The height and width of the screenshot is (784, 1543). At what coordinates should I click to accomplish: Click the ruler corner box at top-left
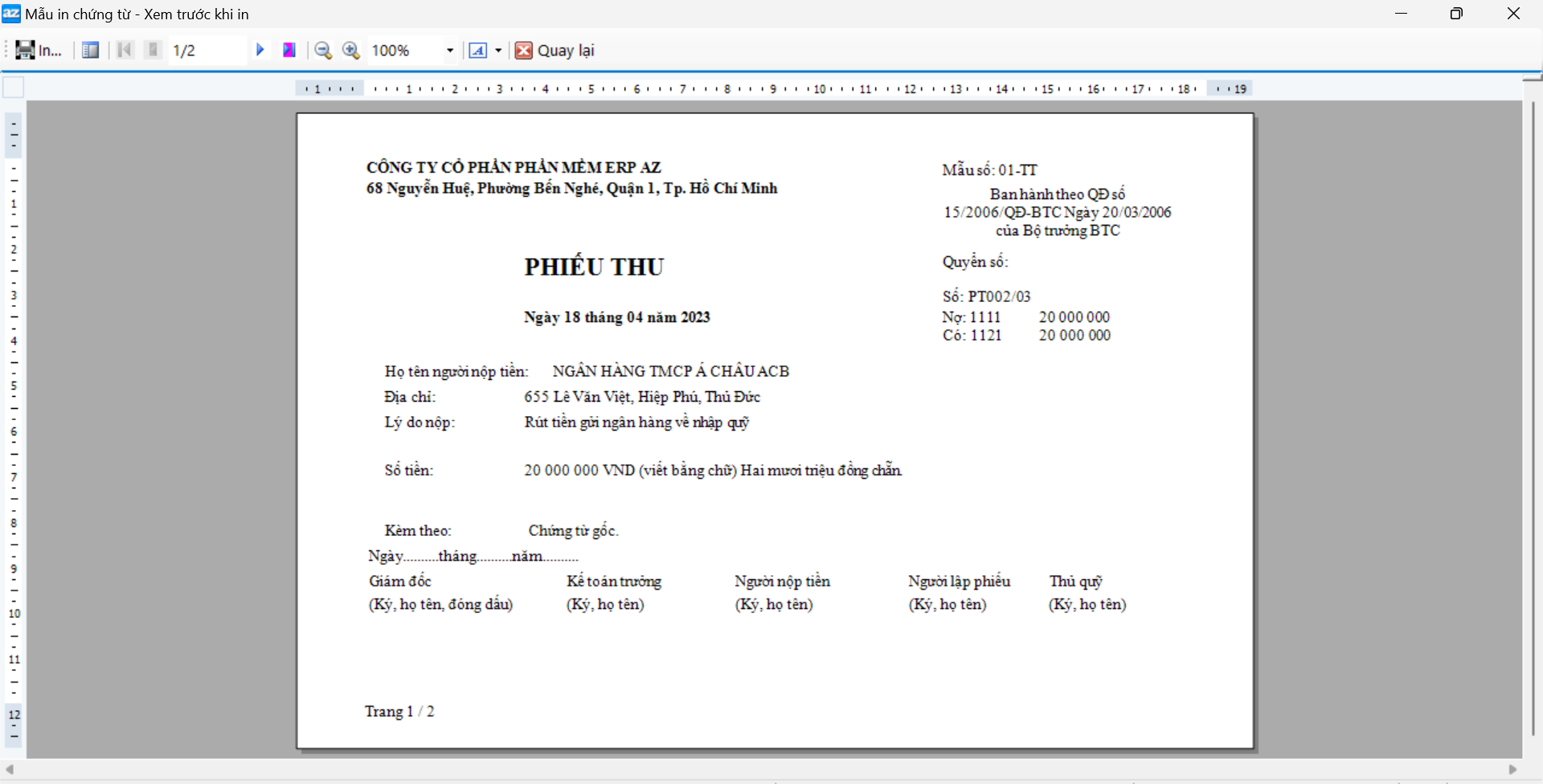click(x=14, y=88)
